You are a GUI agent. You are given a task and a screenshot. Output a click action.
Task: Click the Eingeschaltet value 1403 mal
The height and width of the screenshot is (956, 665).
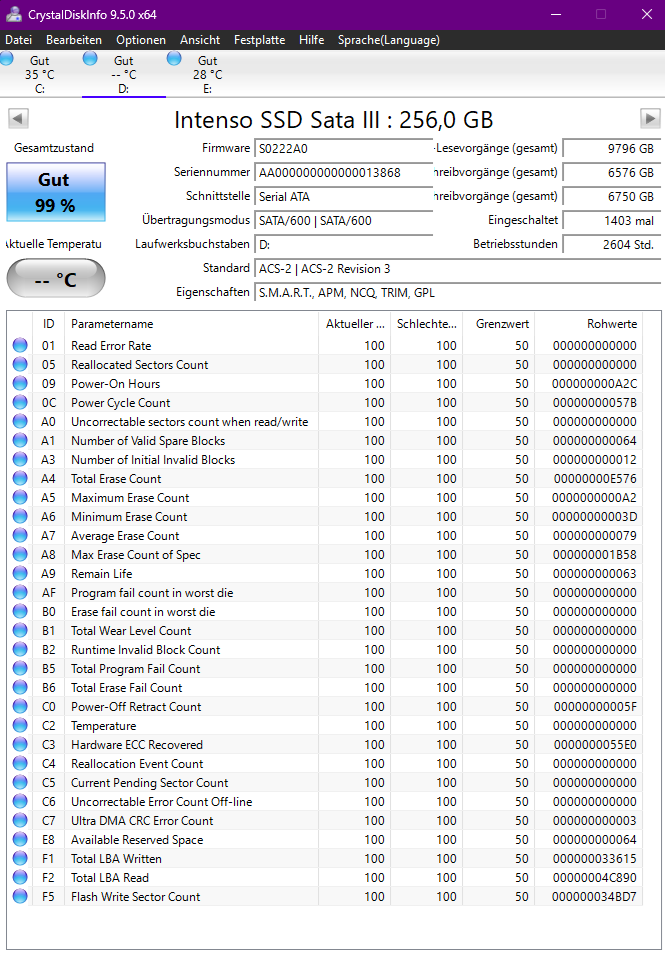click(x=612, y=221)
